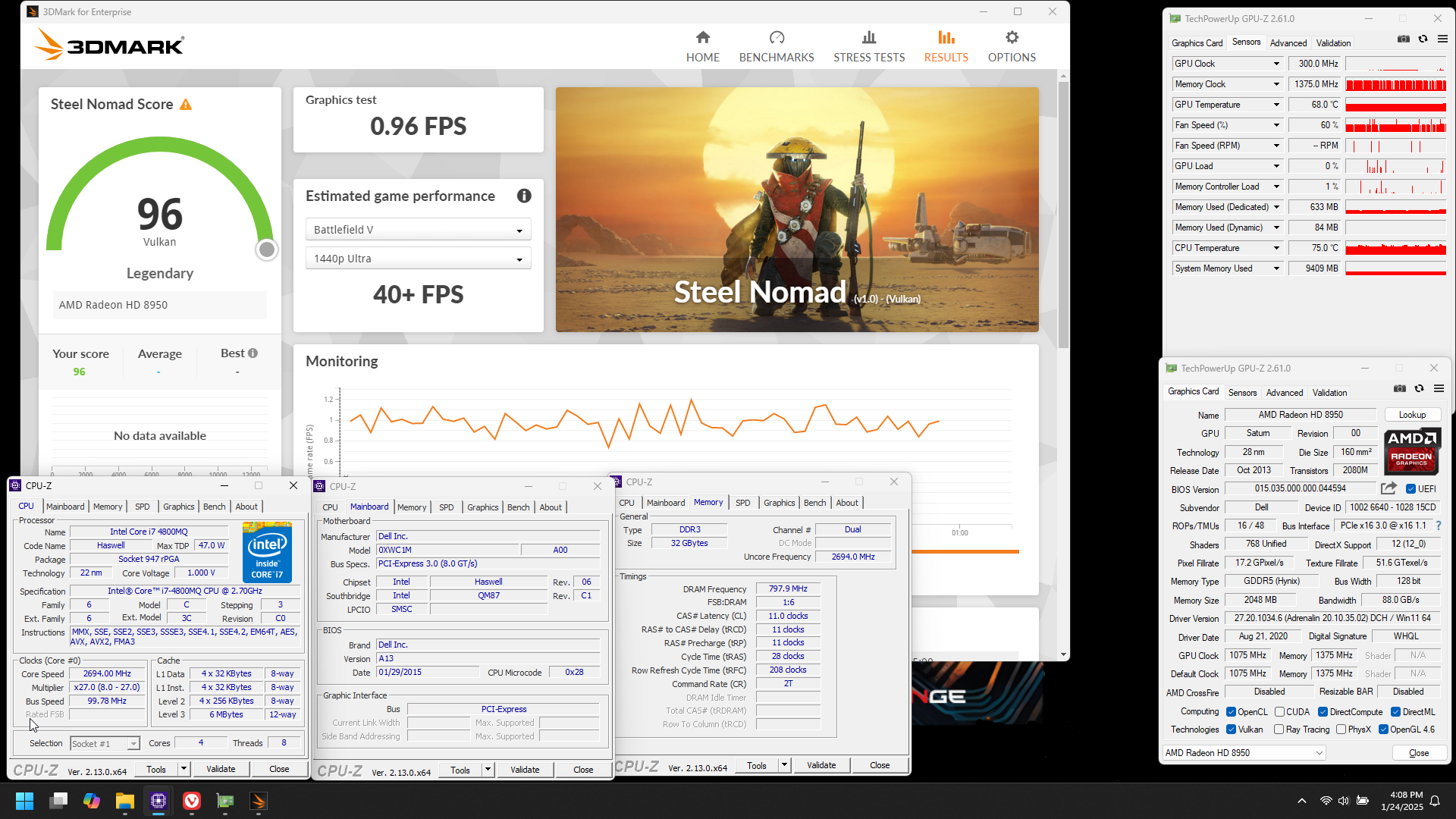This screenshot has height=819, width=1456.
Task: Toggle the Ray Tracing checkbox
Action: coord(1279,730)
